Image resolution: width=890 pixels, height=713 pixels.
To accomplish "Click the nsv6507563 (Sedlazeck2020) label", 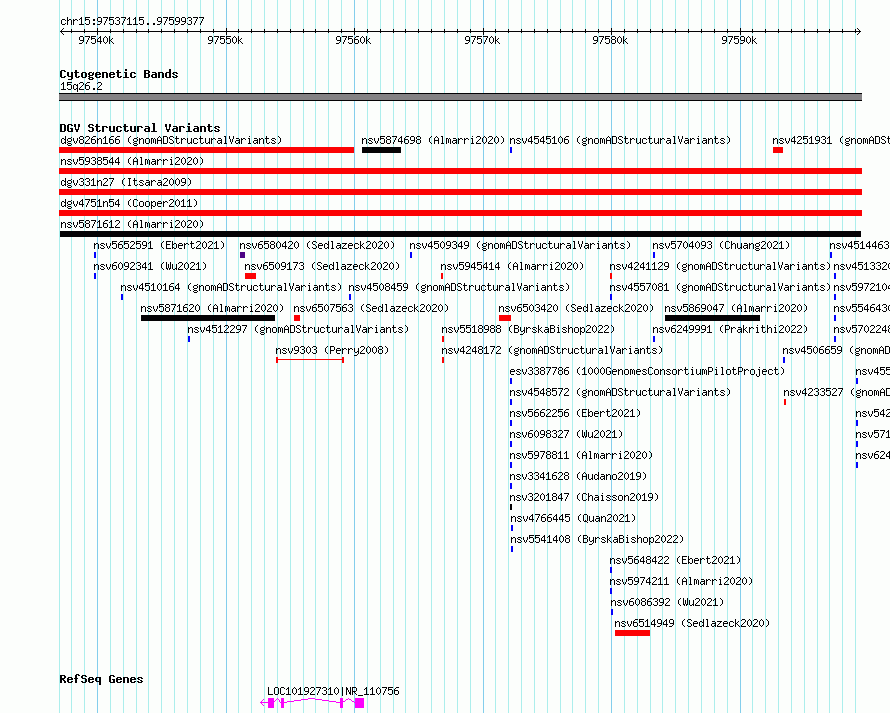I will click(x=371, y=308).
